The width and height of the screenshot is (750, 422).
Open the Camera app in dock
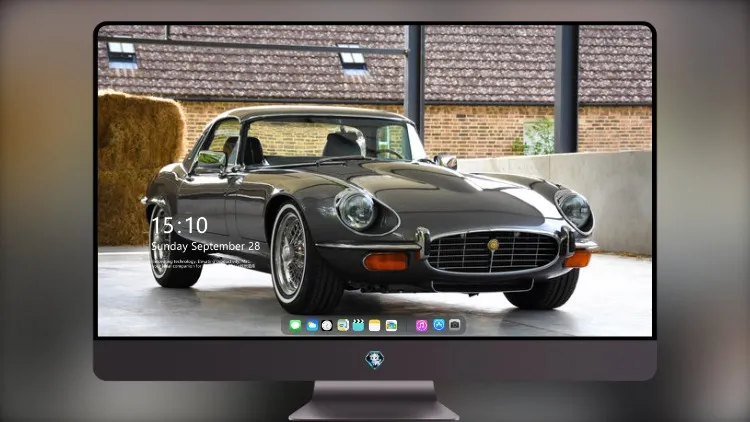point(455,325)
